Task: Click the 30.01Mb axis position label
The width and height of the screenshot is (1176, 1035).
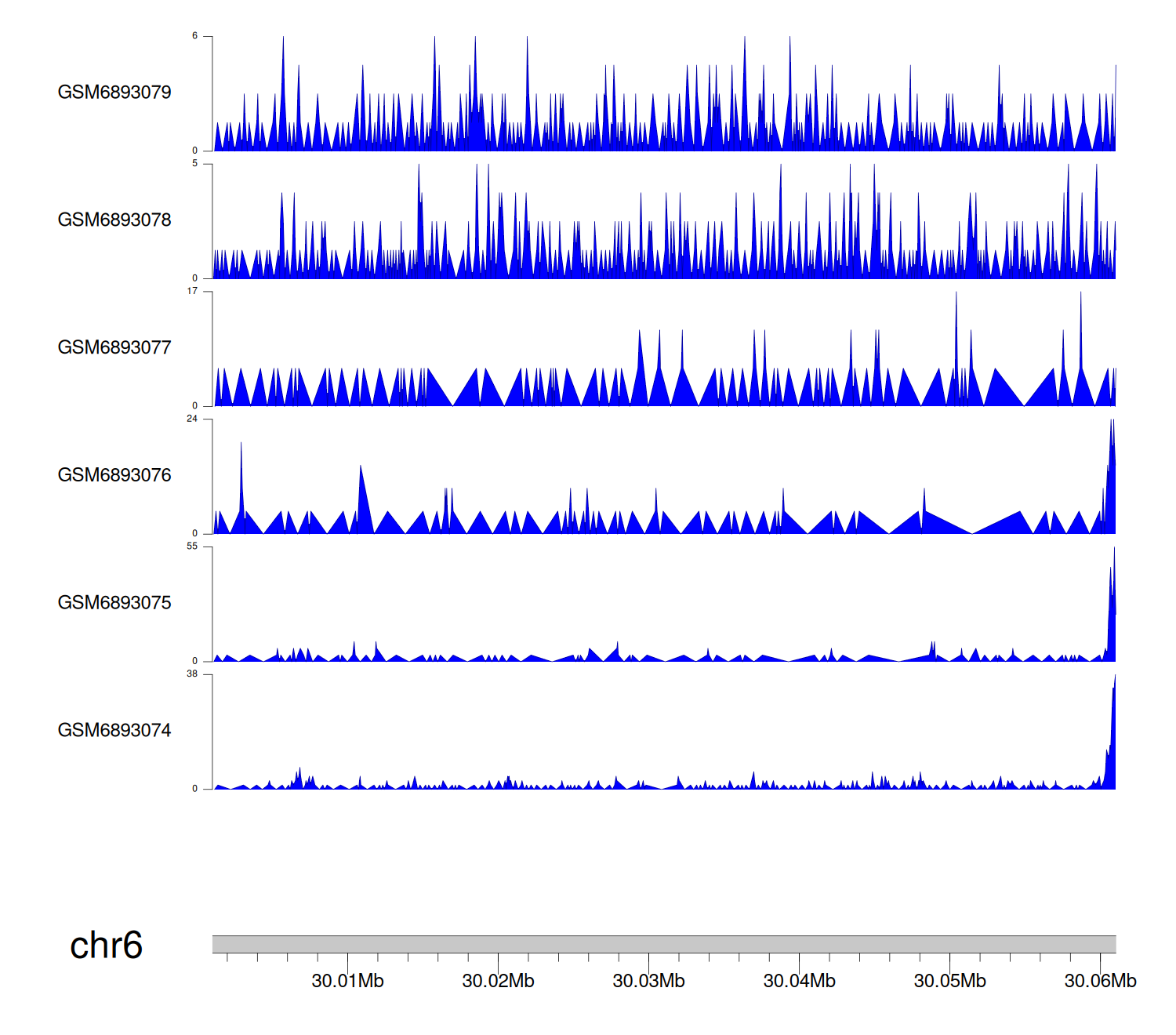Action: [347, 981]
